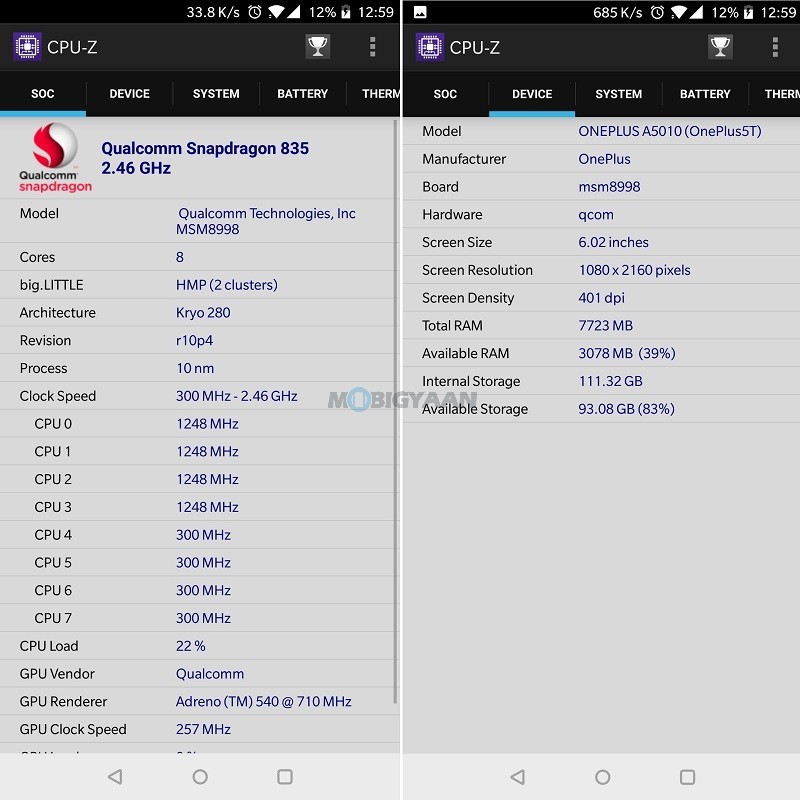Open overflow menu in right CPU-Z screen
Image resolution: width=800 pixels, height=800 pixels.
[x=775, y=47]
